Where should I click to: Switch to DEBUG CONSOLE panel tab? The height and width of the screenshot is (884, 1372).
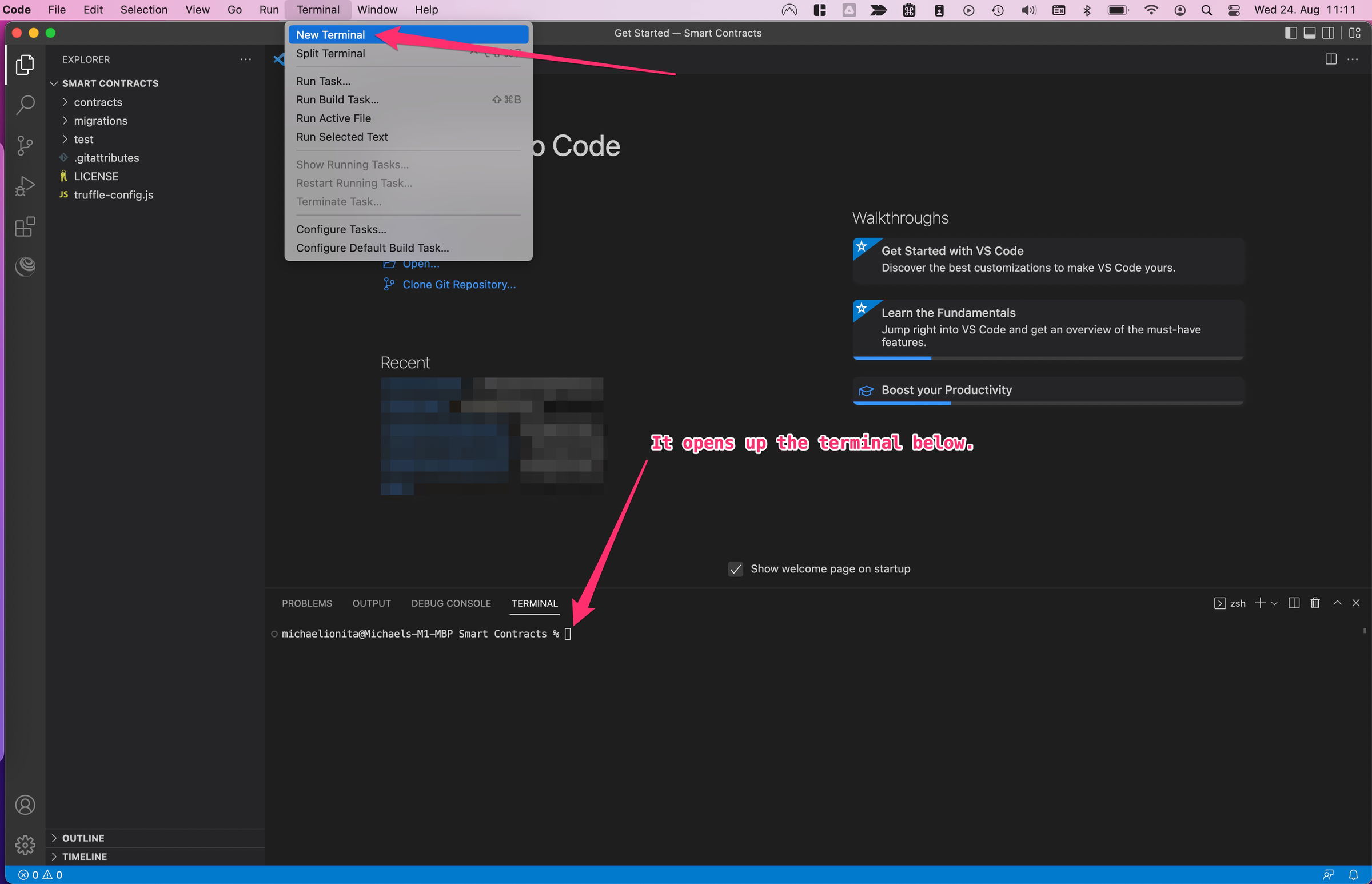click(x=451, y=603)
